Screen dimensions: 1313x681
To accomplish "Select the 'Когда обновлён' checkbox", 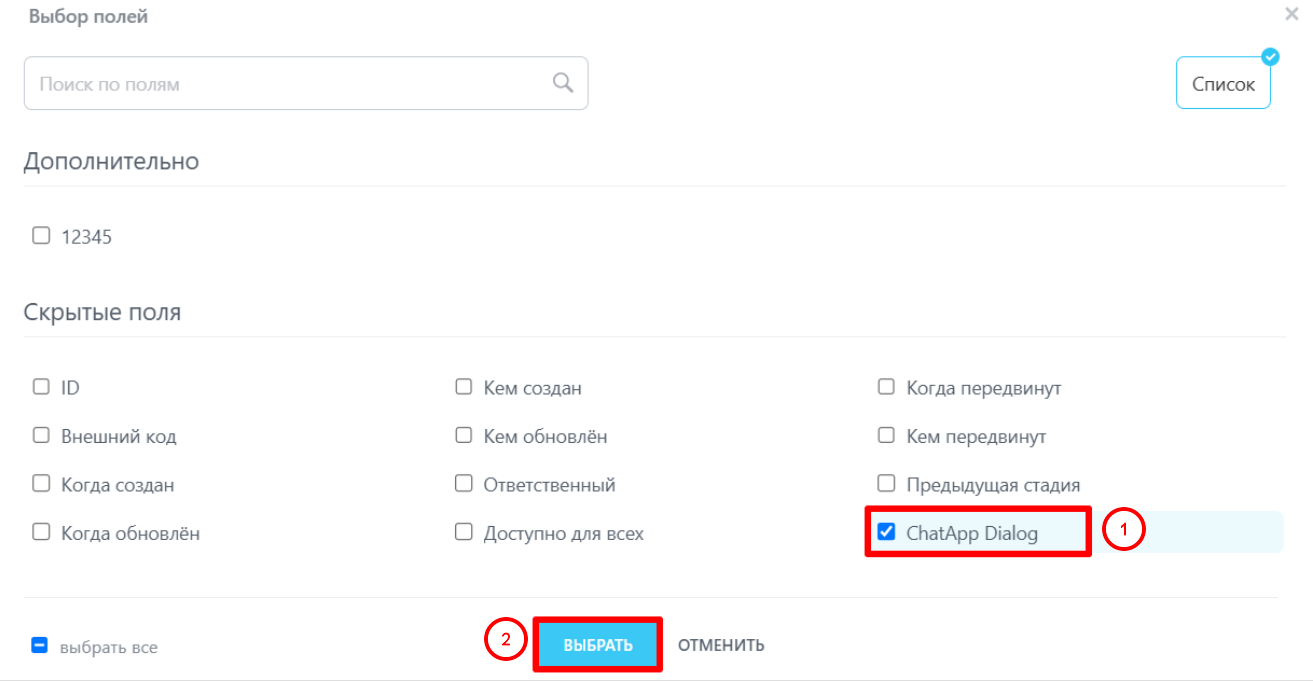I will (41, 532).
